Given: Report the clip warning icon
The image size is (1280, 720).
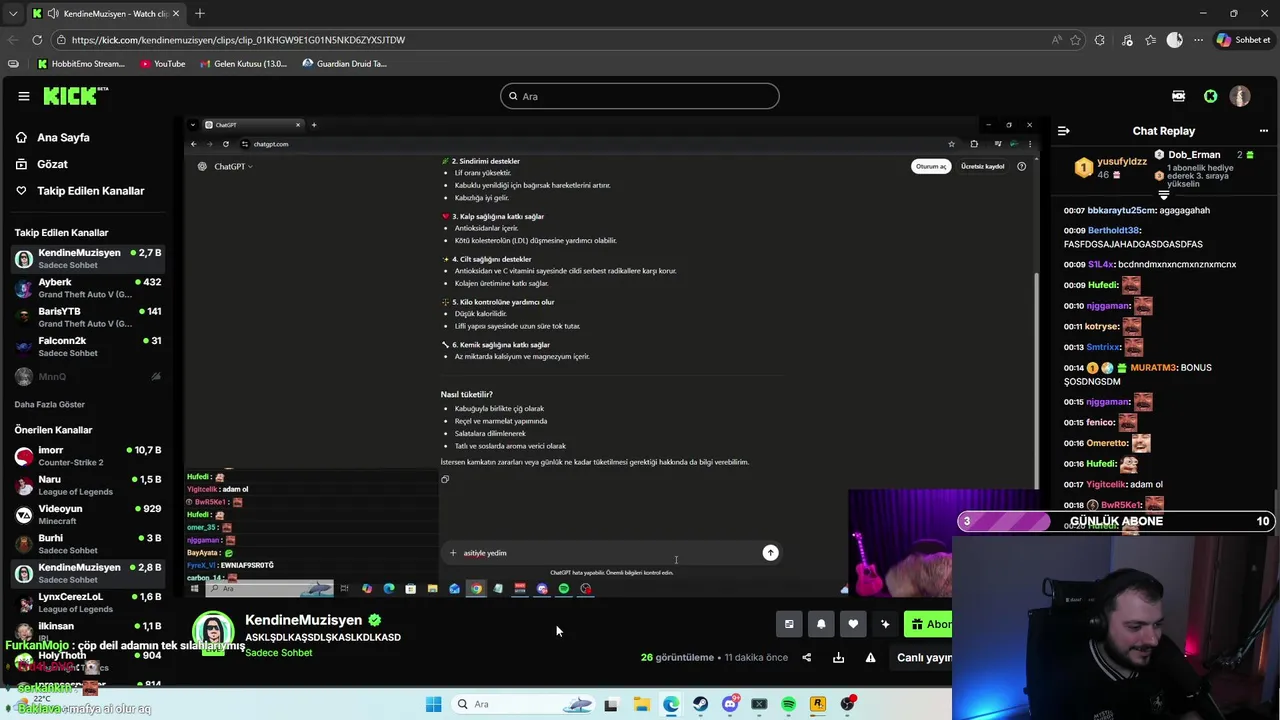Looking at the screenshot, I should coord(870,657).
